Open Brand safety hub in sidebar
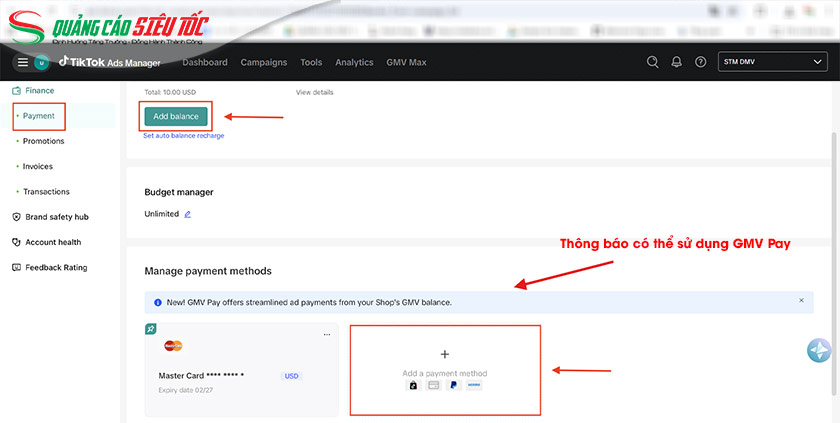This screenshot has width=840, height=423. pyautogui.click(x=56, y=217)
